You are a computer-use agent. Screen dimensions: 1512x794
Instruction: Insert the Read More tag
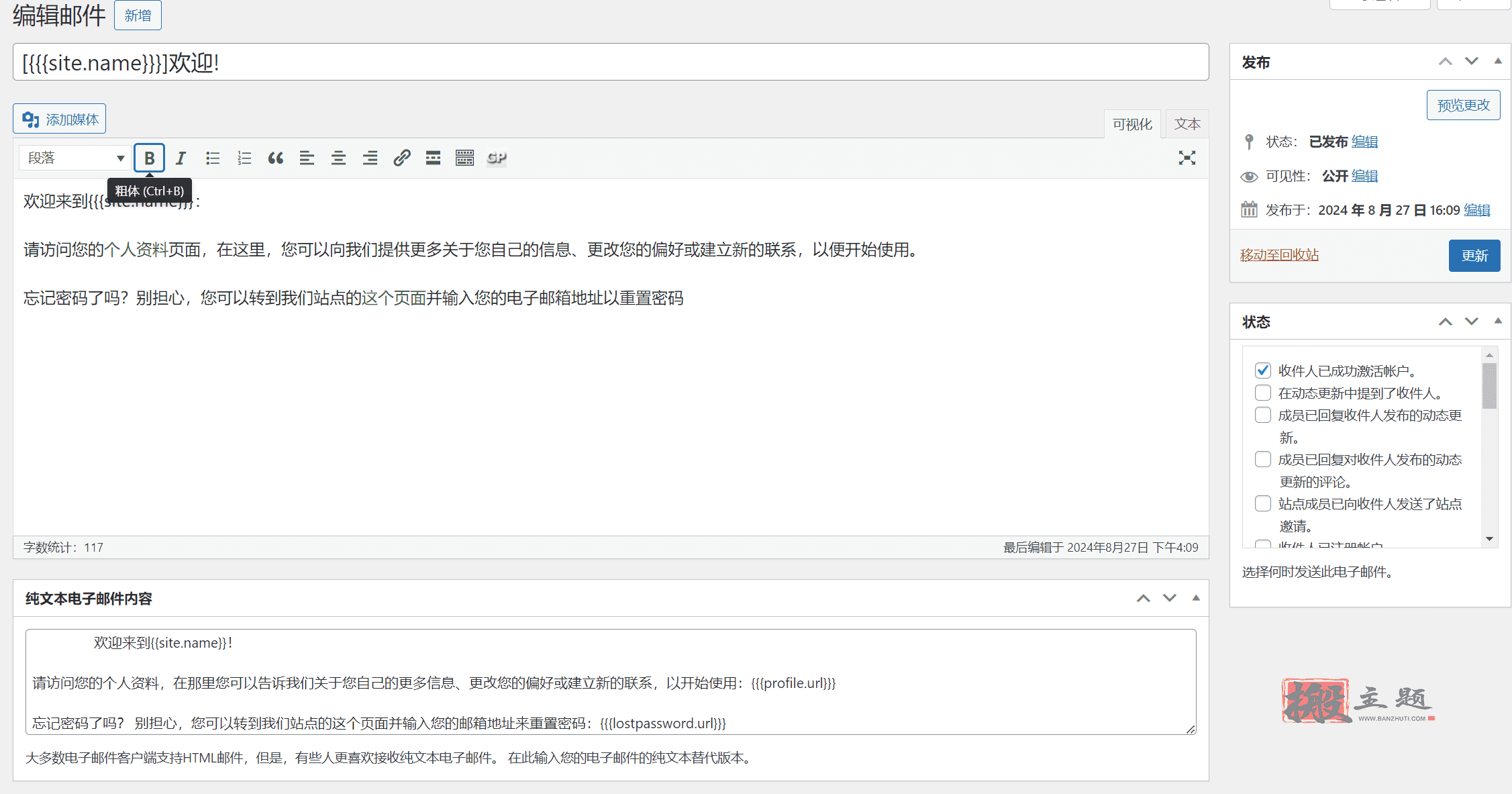[x=433, y=158]
